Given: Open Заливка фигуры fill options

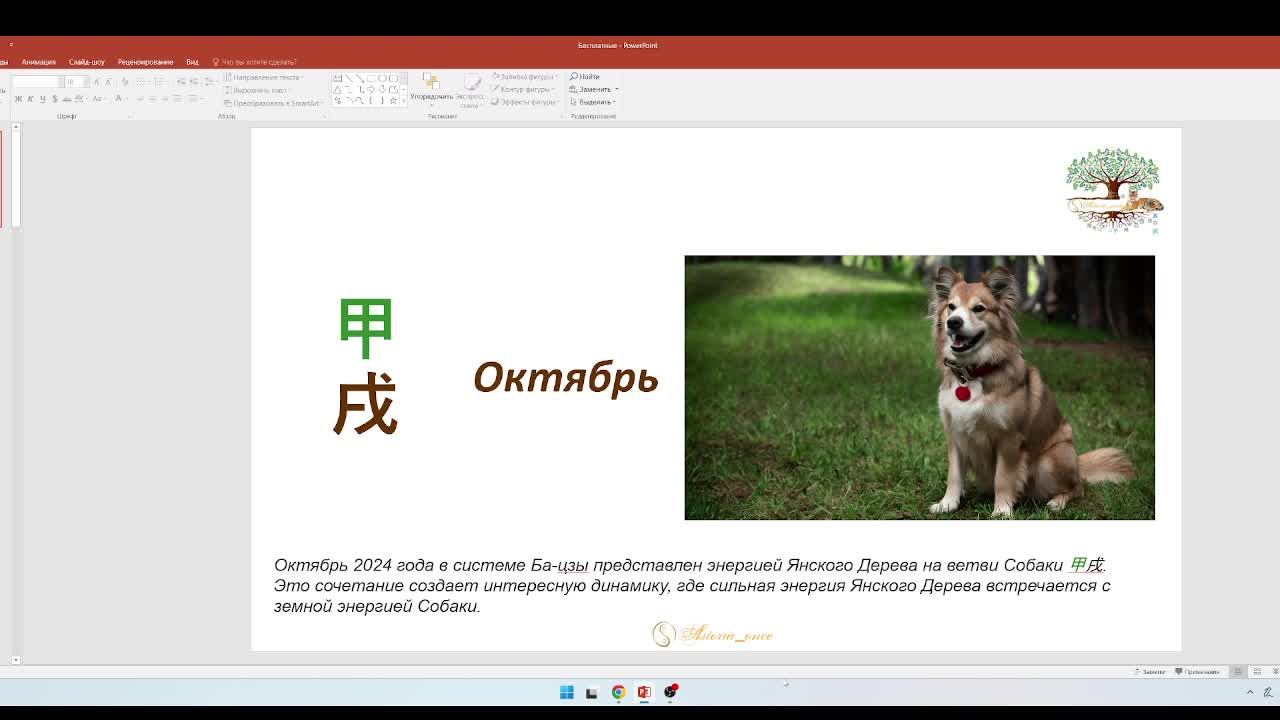Looking at the screenshot, I should click(525, 77).
